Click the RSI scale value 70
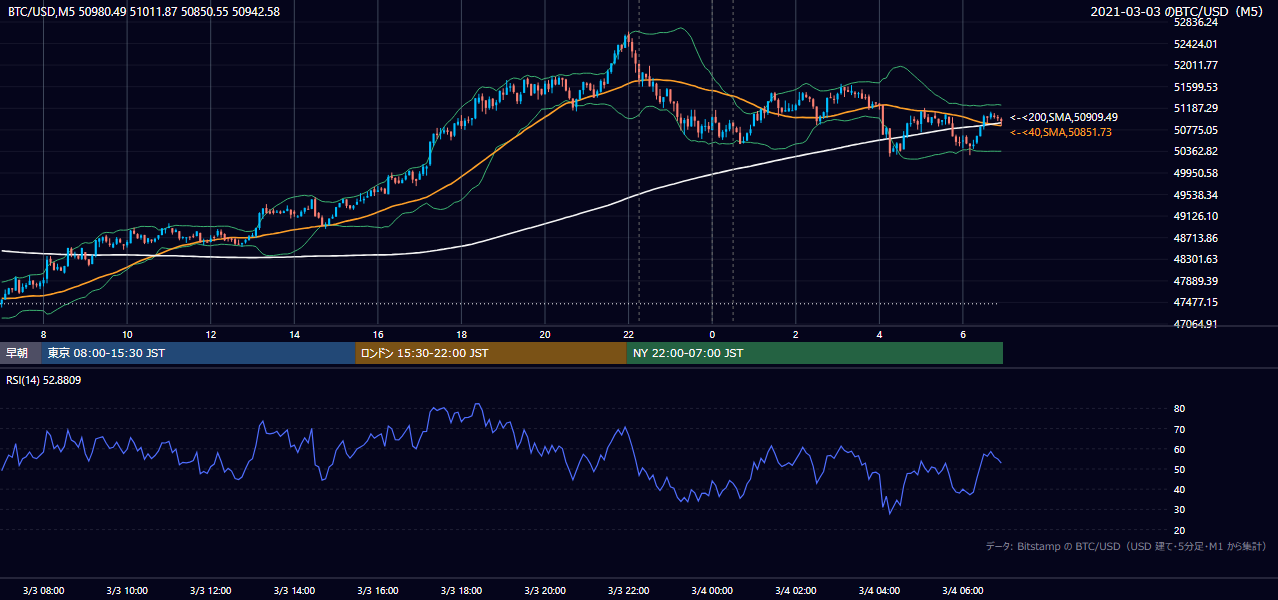Image resolution: width=1278 pixels, height=600 pixels. (x=1180, y=429)
